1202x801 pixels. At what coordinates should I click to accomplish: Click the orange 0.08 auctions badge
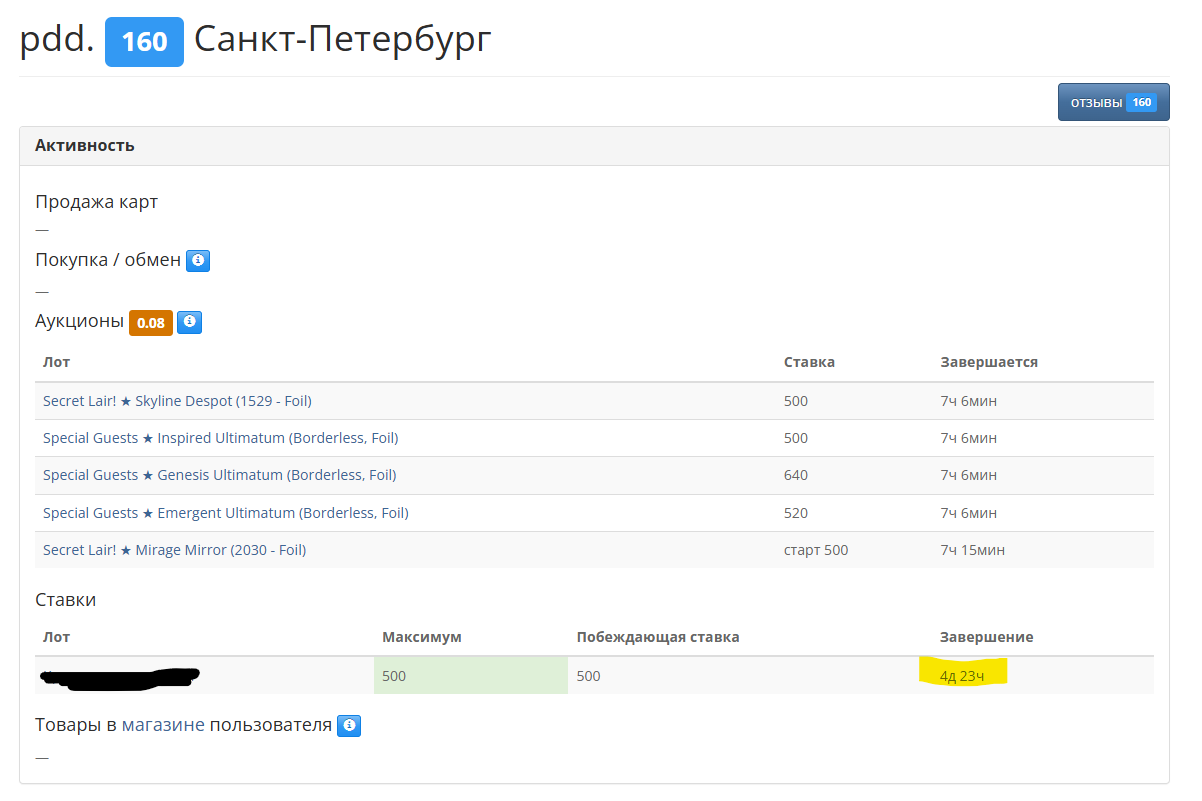click(x=151, y=323)
